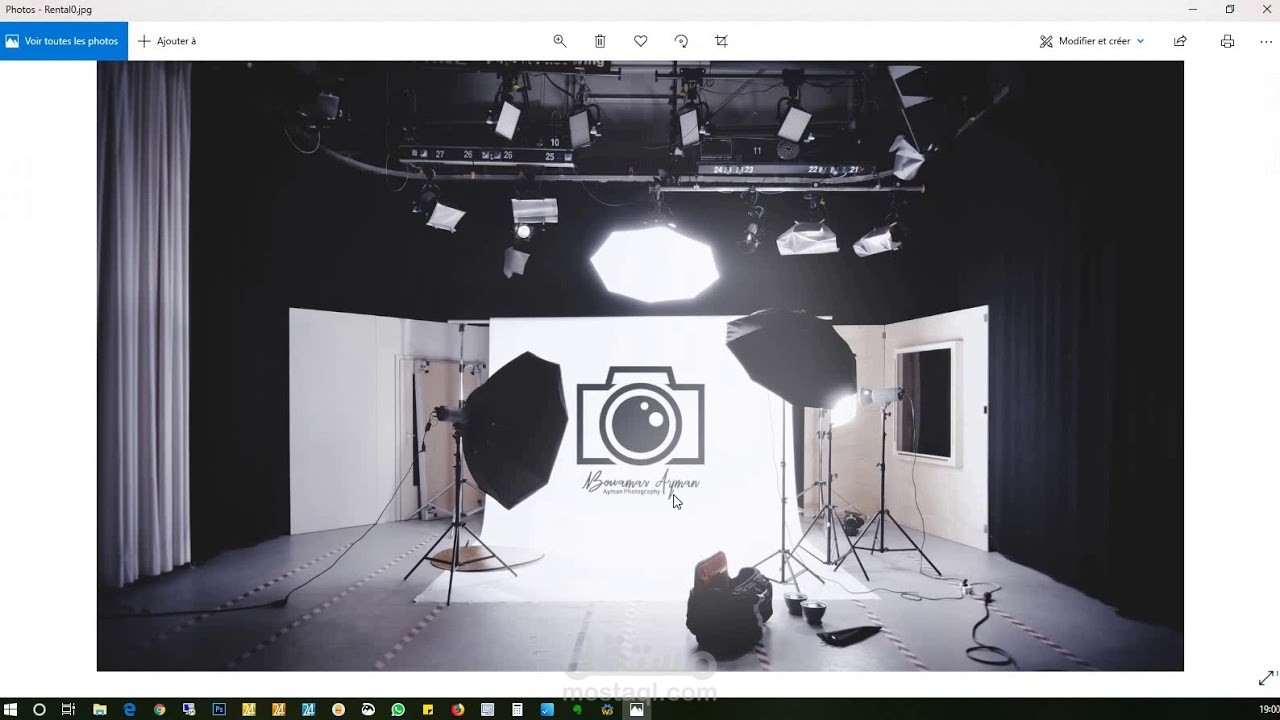Minimize the Photos window

(x=1192, y=10)
